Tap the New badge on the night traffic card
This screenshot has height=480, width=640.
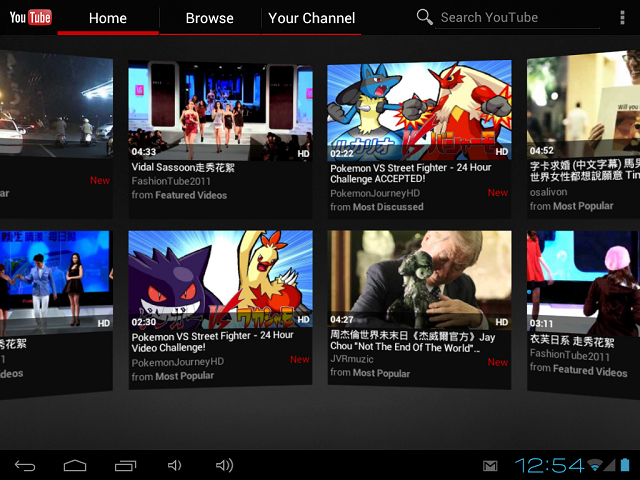click(100, 180)
